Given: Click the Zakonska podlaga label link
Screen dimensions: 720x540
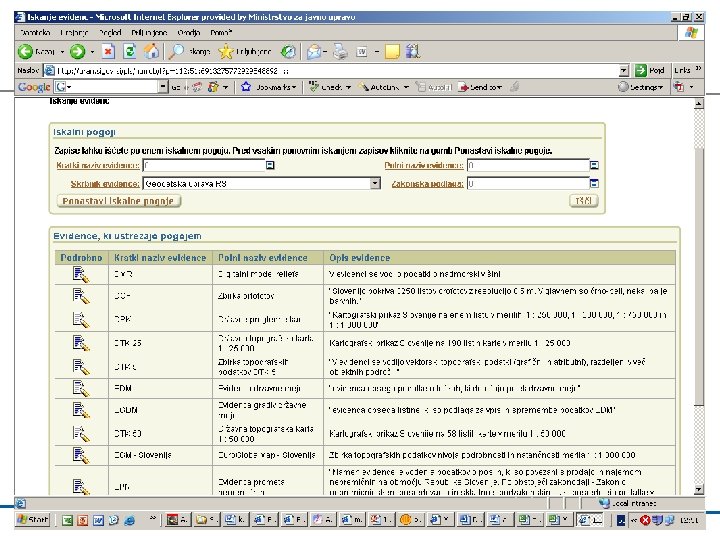Looking at the screenshot, I should coord(428,184).
